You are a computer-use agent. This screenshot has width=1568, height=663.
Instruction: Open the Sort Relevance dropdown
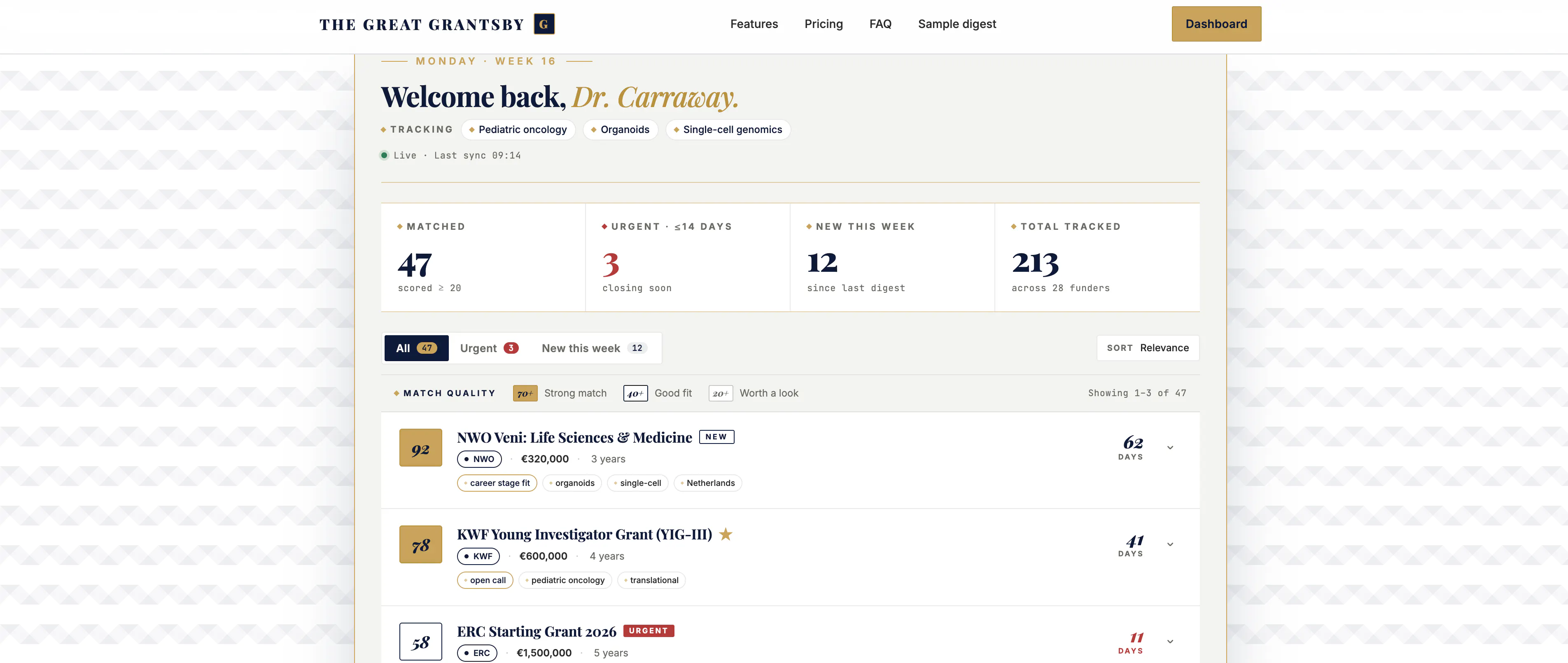pos(1148,348)
